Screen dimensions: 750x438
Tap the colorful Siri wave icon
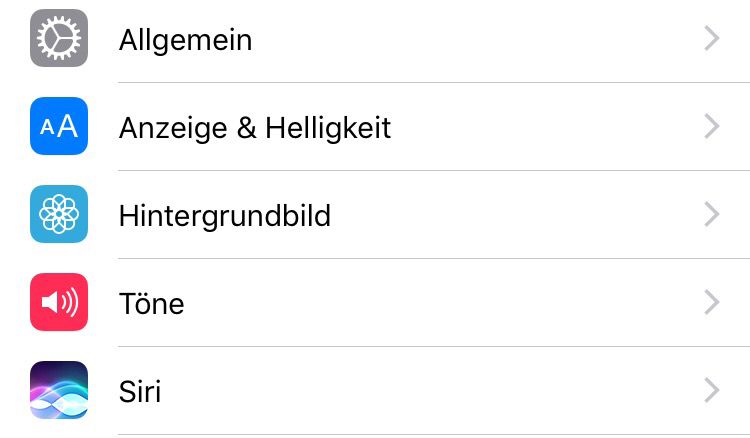[59, 390]
